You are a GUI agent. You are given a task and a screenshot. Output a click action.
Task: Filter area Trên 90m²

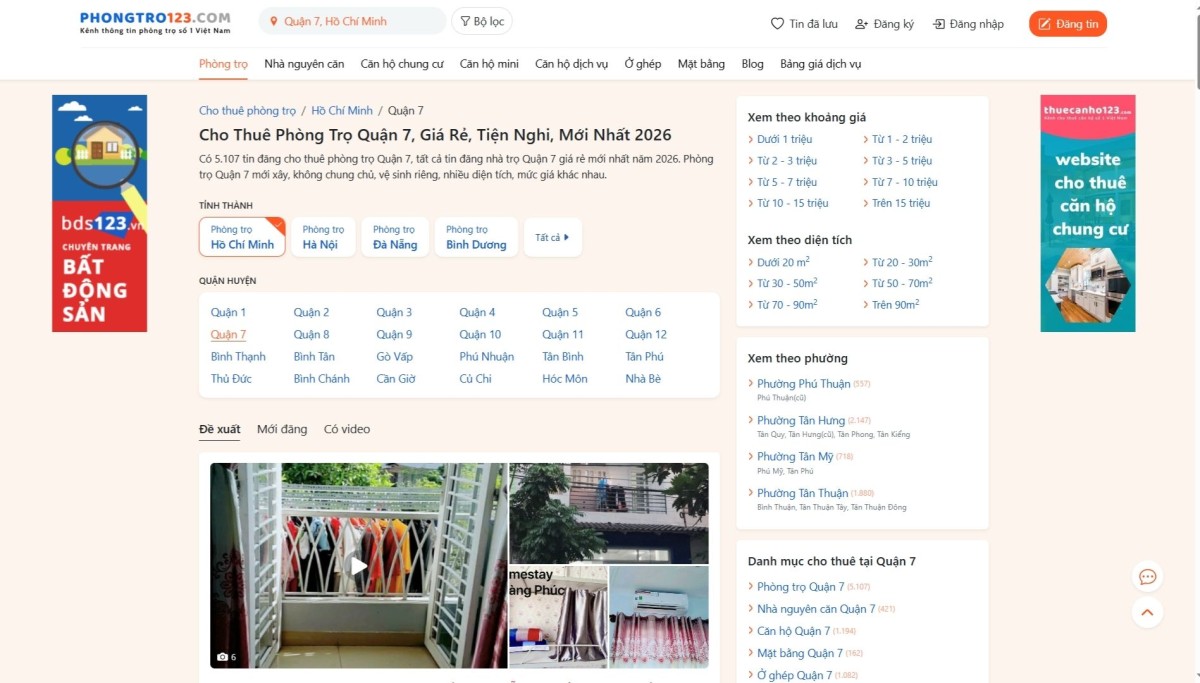click(895, 304)
